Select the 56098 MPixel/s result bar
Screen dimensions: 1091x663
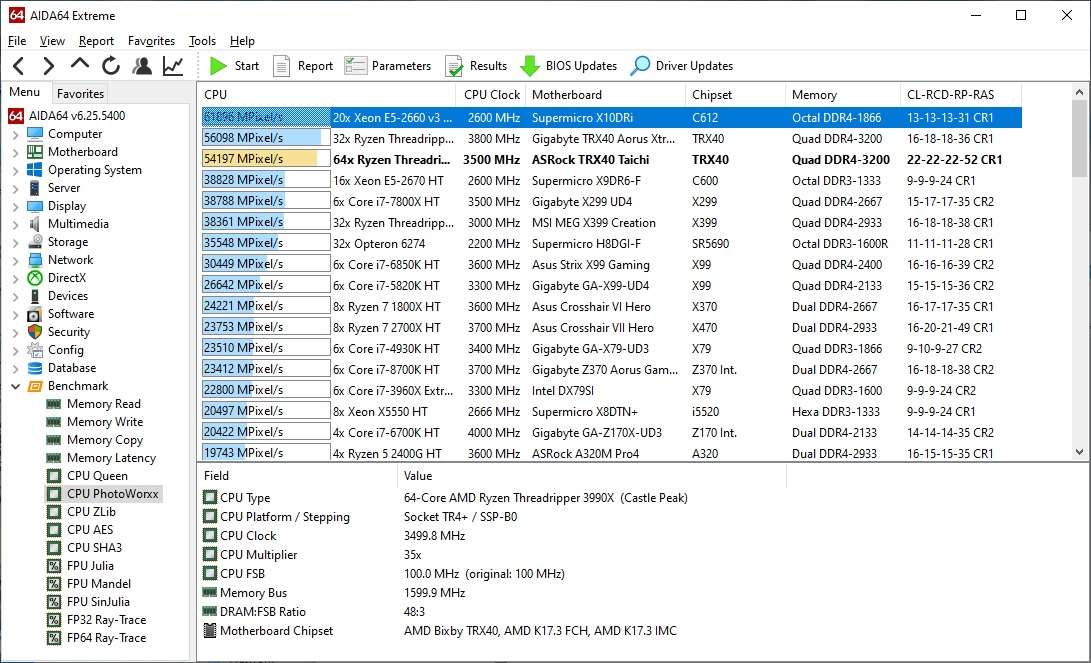[x=266, y=138]
